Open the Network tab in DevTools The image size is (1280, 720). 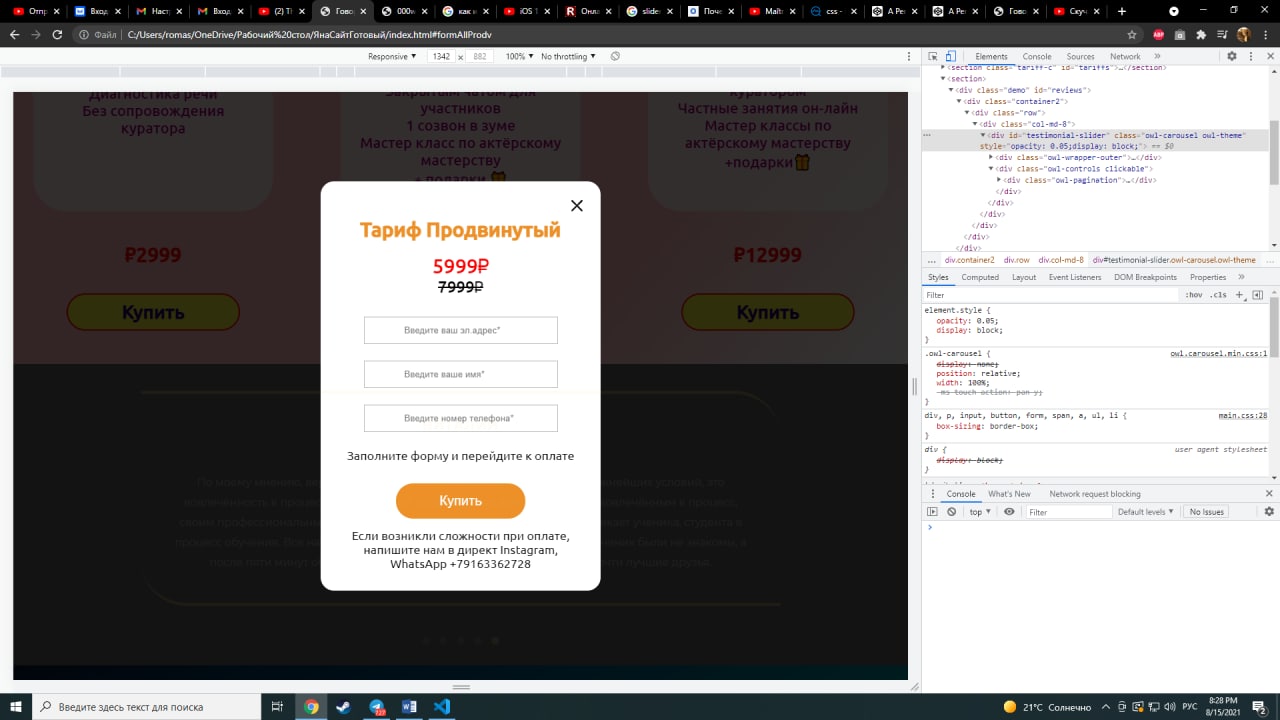pyautogui.click(x=1125, y=57)
